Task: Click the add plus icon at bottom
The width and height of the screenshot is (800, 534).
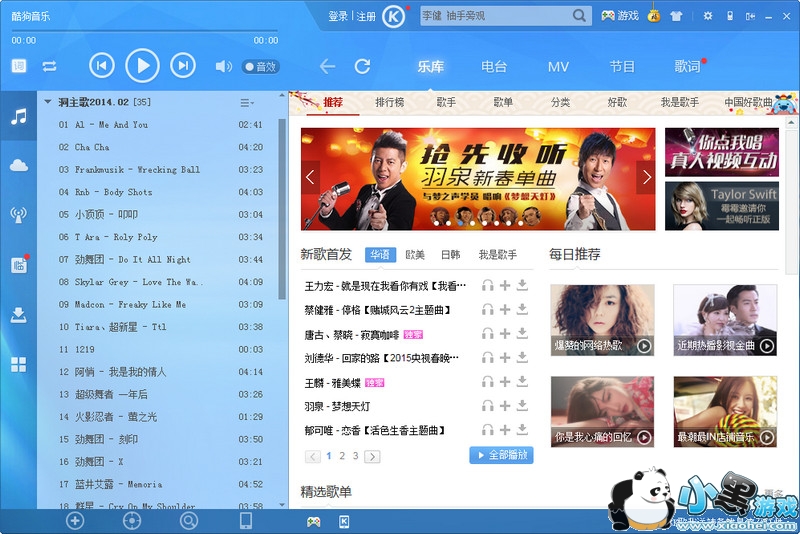Action: 75,521
